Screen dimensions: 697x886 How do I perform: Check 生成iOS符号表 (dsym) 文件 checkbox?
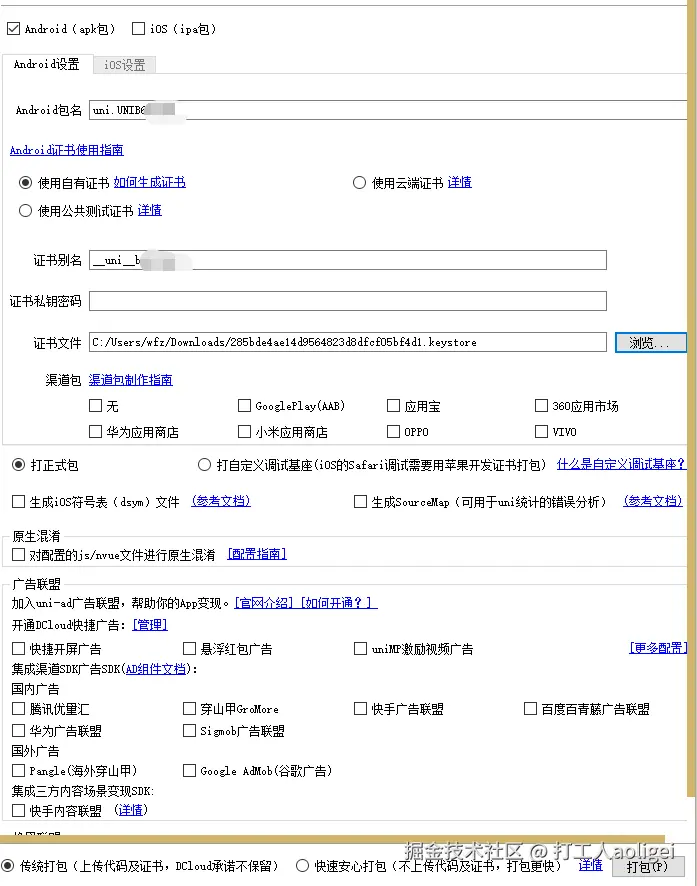(x=19, y=502)
